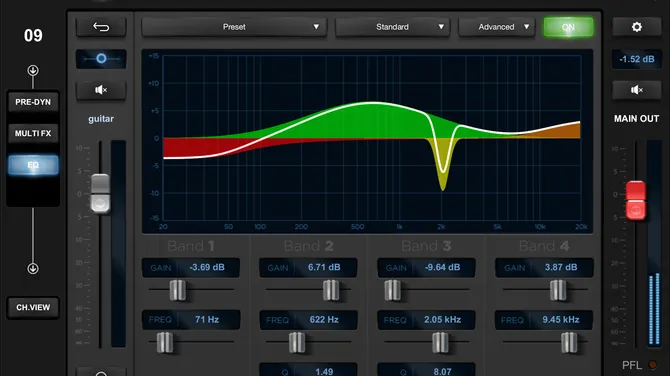This screenshot has height=376, width=670.
Task: Click Band 2 Q value 1.49
Action: click(x=324, y=371)
